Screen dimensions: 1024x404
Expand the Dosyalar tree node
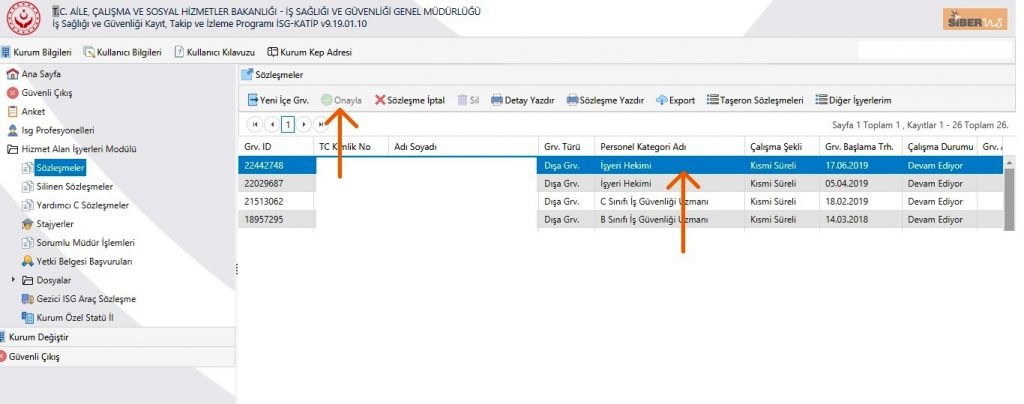coord(13,280)
